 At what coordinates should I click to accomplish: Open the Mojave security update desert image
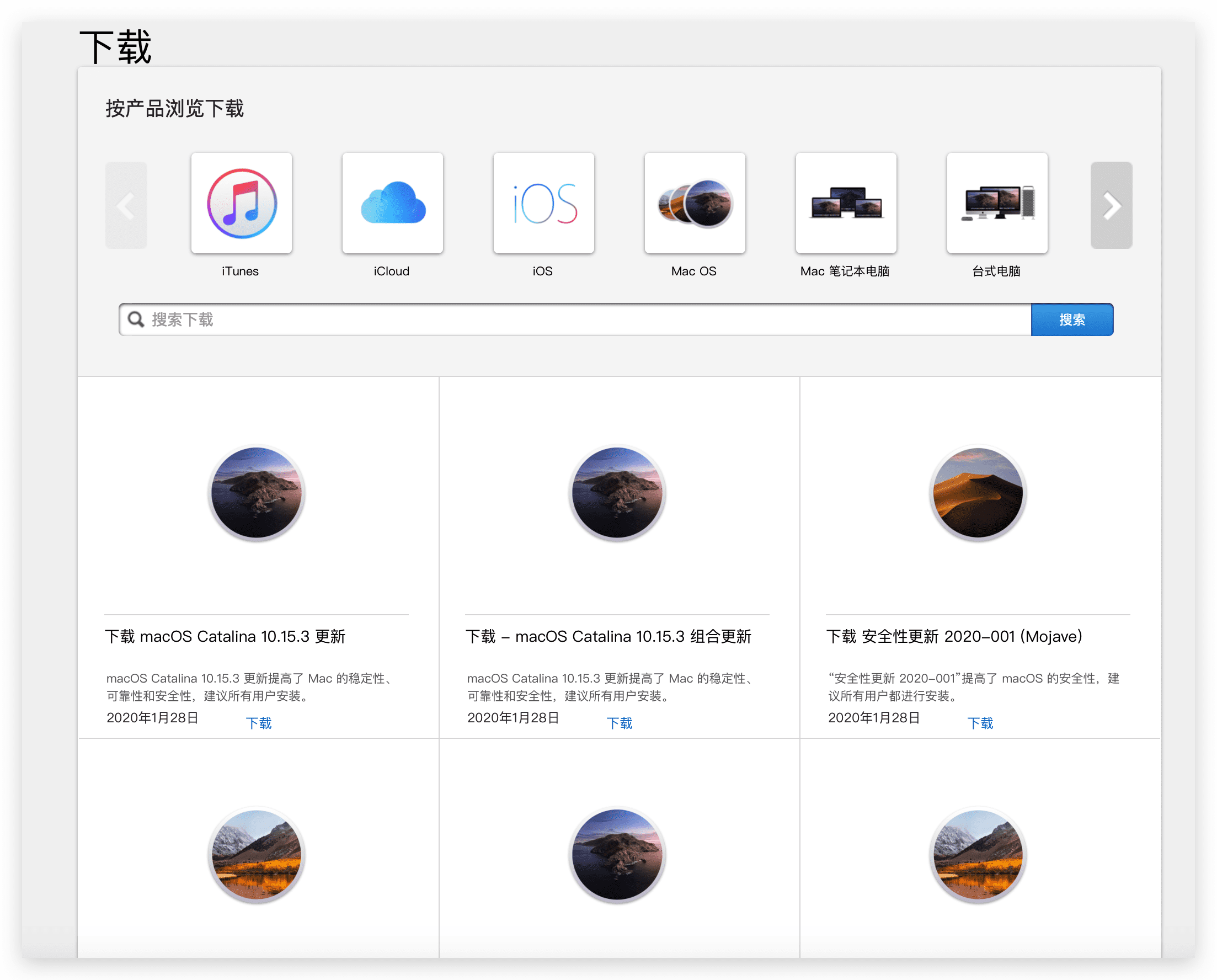pyautogui.click(x=978, y=493)
